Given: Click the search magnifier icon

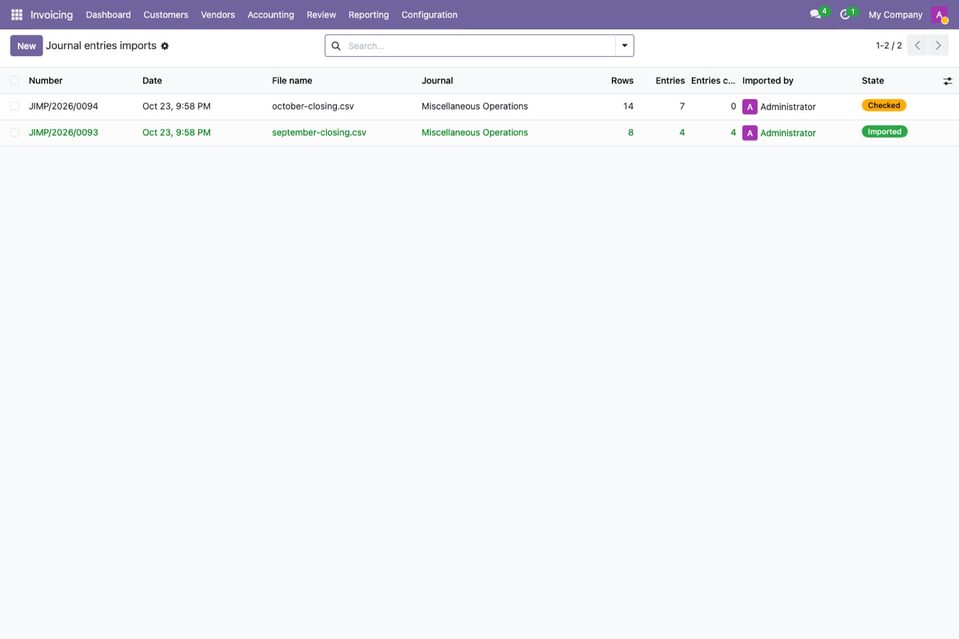Looking at the screenshot, I should [336, 46].
